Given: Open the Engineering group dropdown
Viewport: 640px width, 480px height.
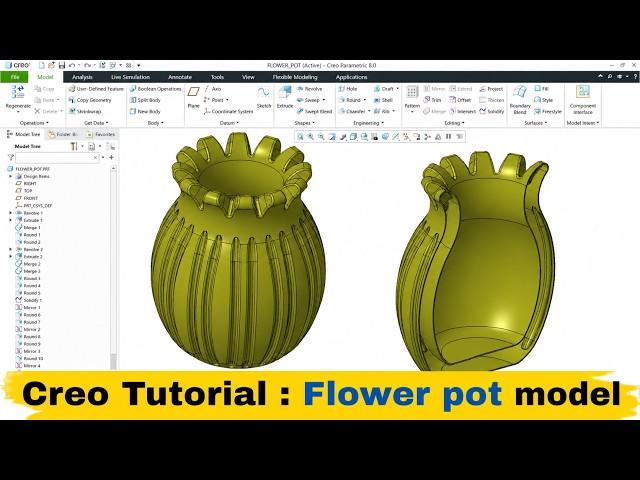Looking at the screenshot, I should click(x=369, y=123).
